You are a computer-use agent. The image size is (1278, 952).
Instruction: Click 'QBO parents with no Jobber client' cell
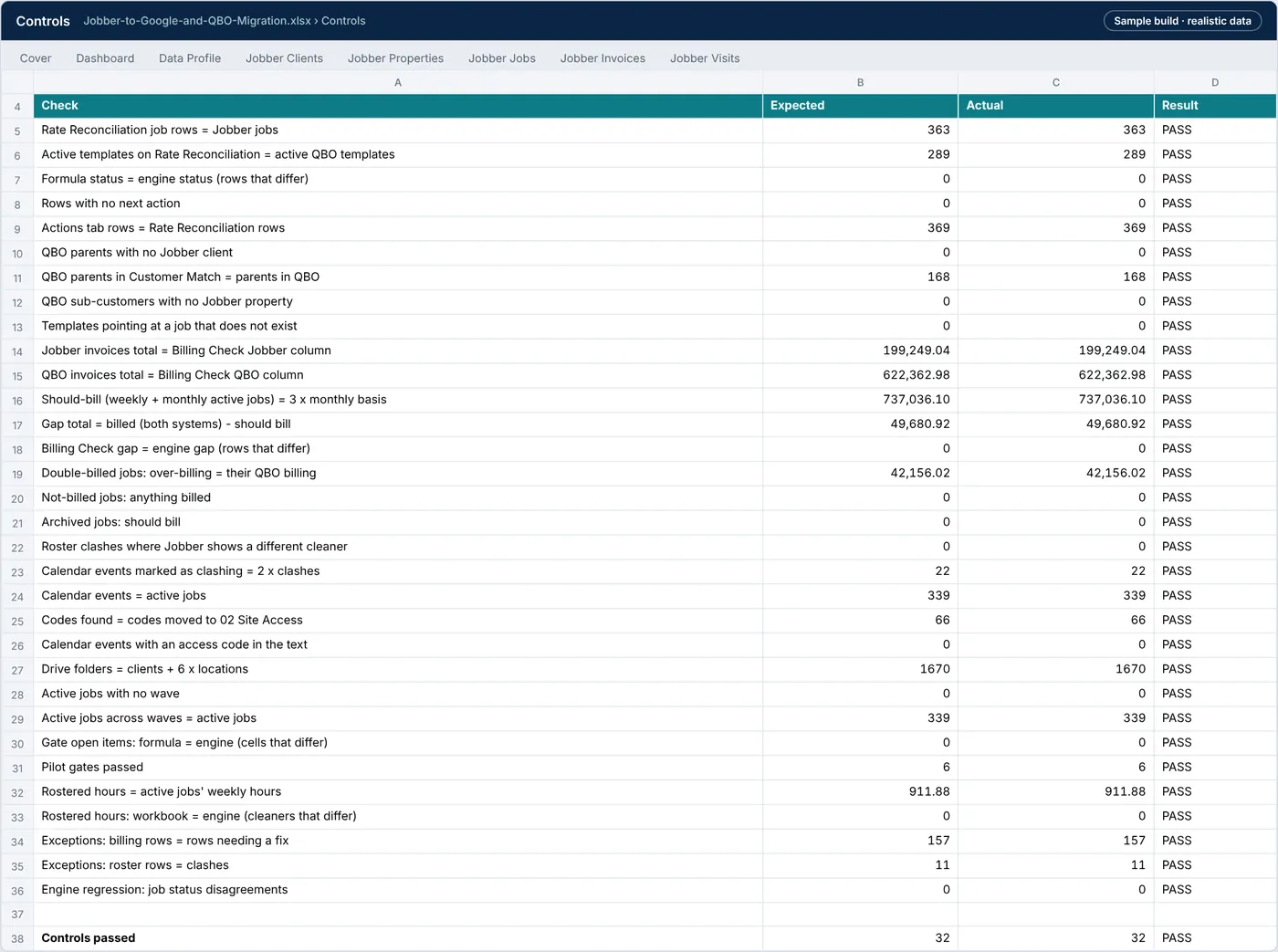(398, 253)
